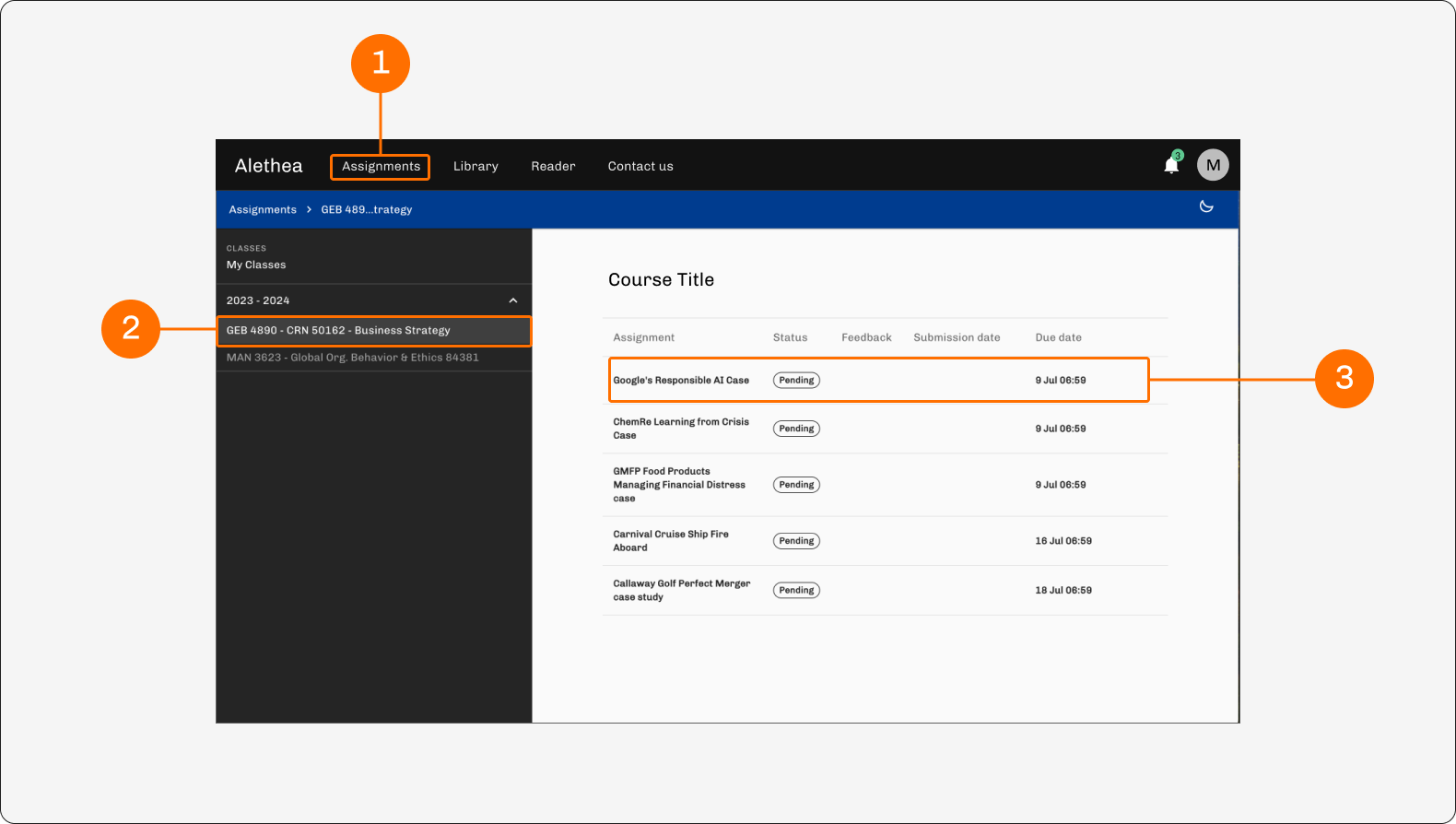1456x824 pixels.
Task: Open Google's Responsible AI Case assignment
Action: click(681, 381)
